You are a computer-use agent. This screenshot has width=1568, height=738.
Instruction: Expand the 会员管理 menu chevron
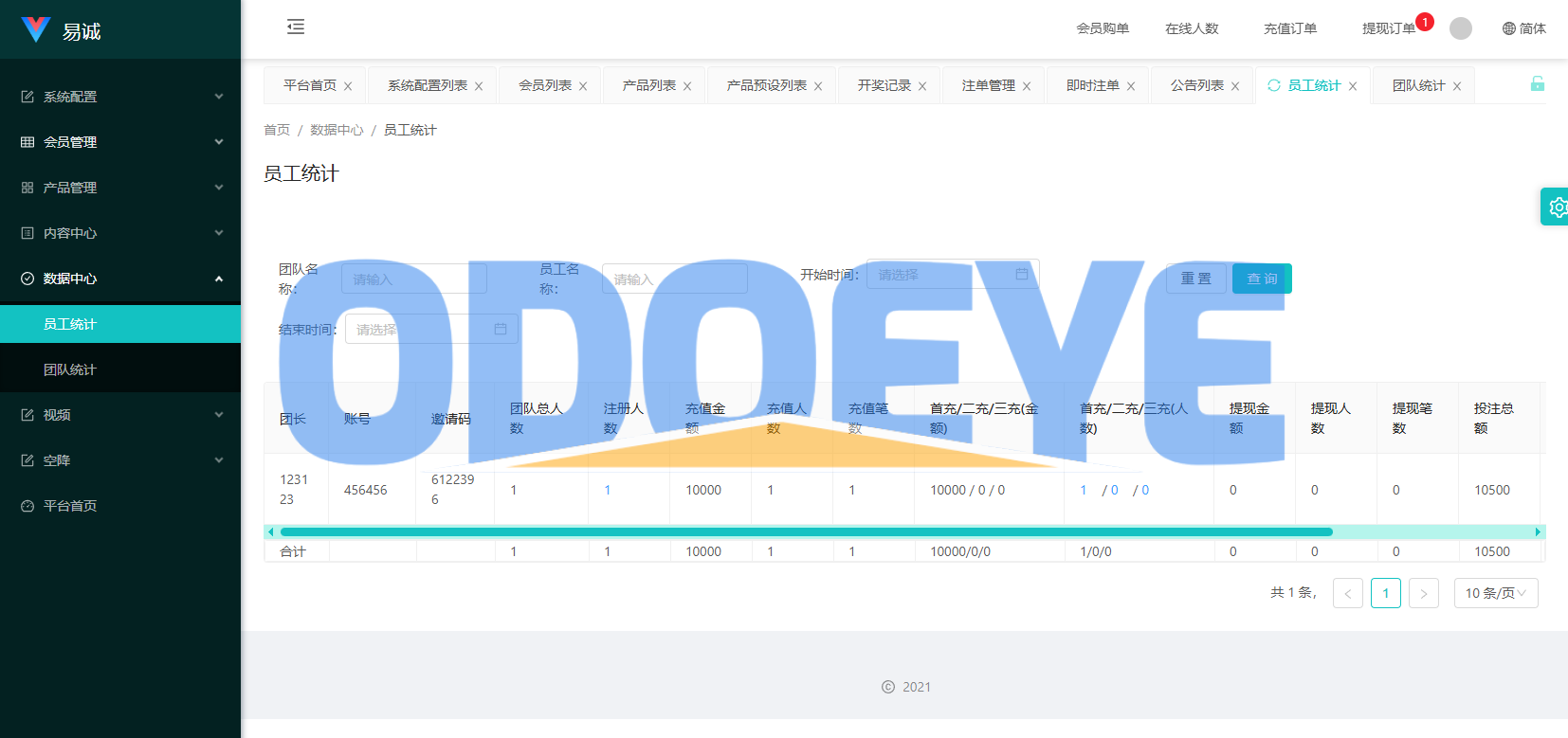click(219, 142)
